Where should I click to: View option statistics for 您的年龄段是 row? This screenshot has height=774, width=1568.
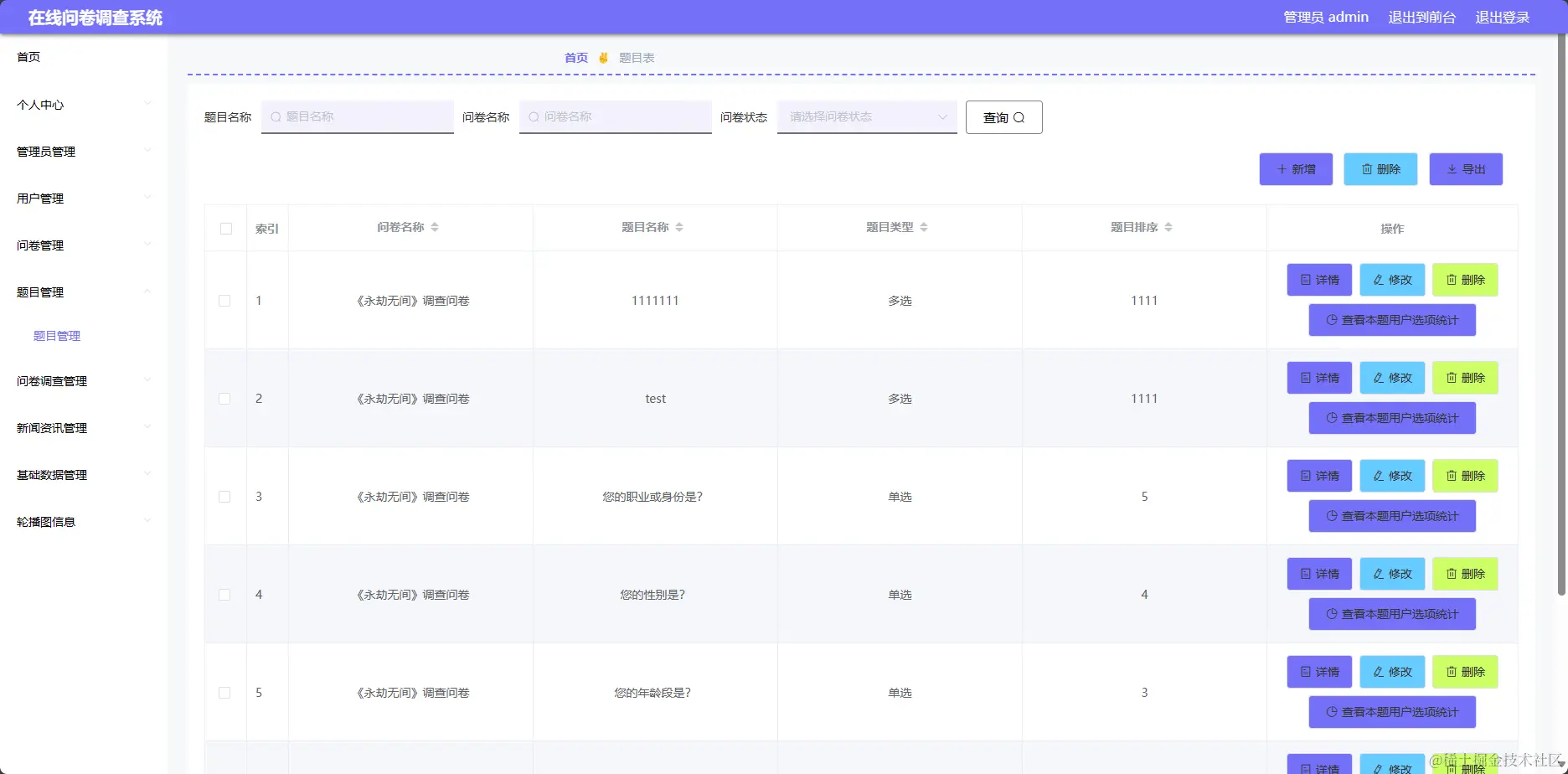click(1392, 712)
